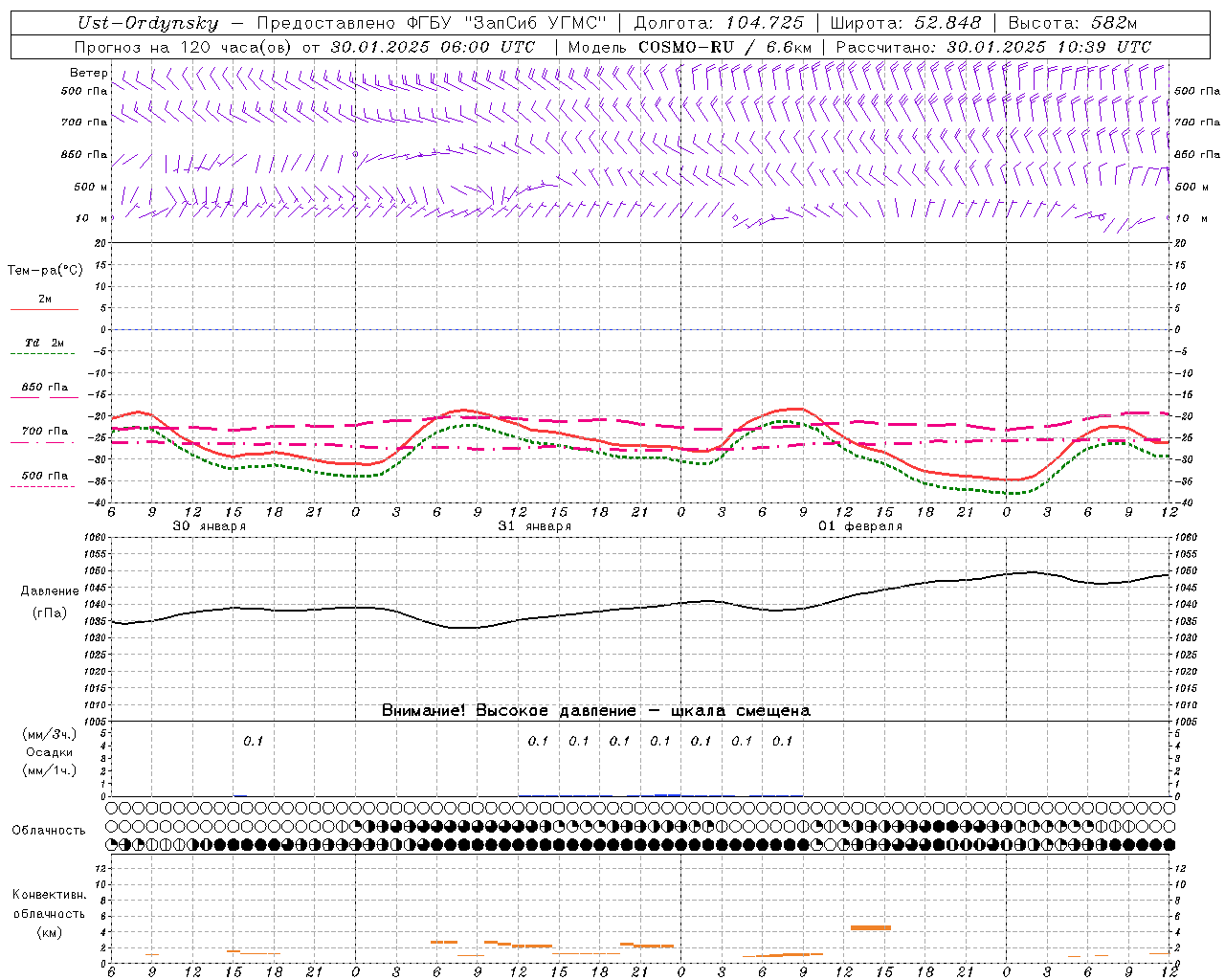Click the Ust-Ordynsky station title
Viewport: 1225px width, 980px height.
coord(147,24)
